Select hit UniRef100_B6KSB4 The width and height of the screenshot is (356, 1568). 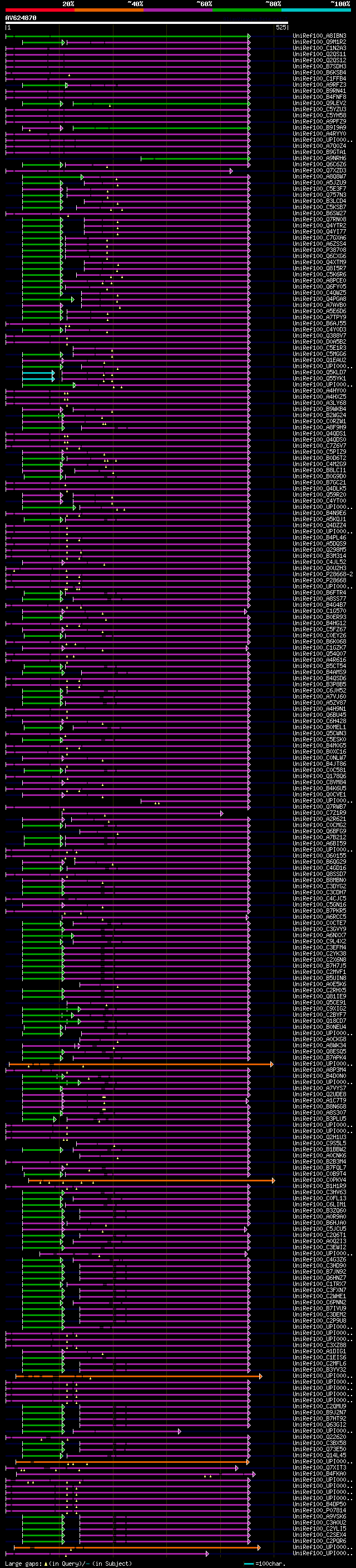319,72
